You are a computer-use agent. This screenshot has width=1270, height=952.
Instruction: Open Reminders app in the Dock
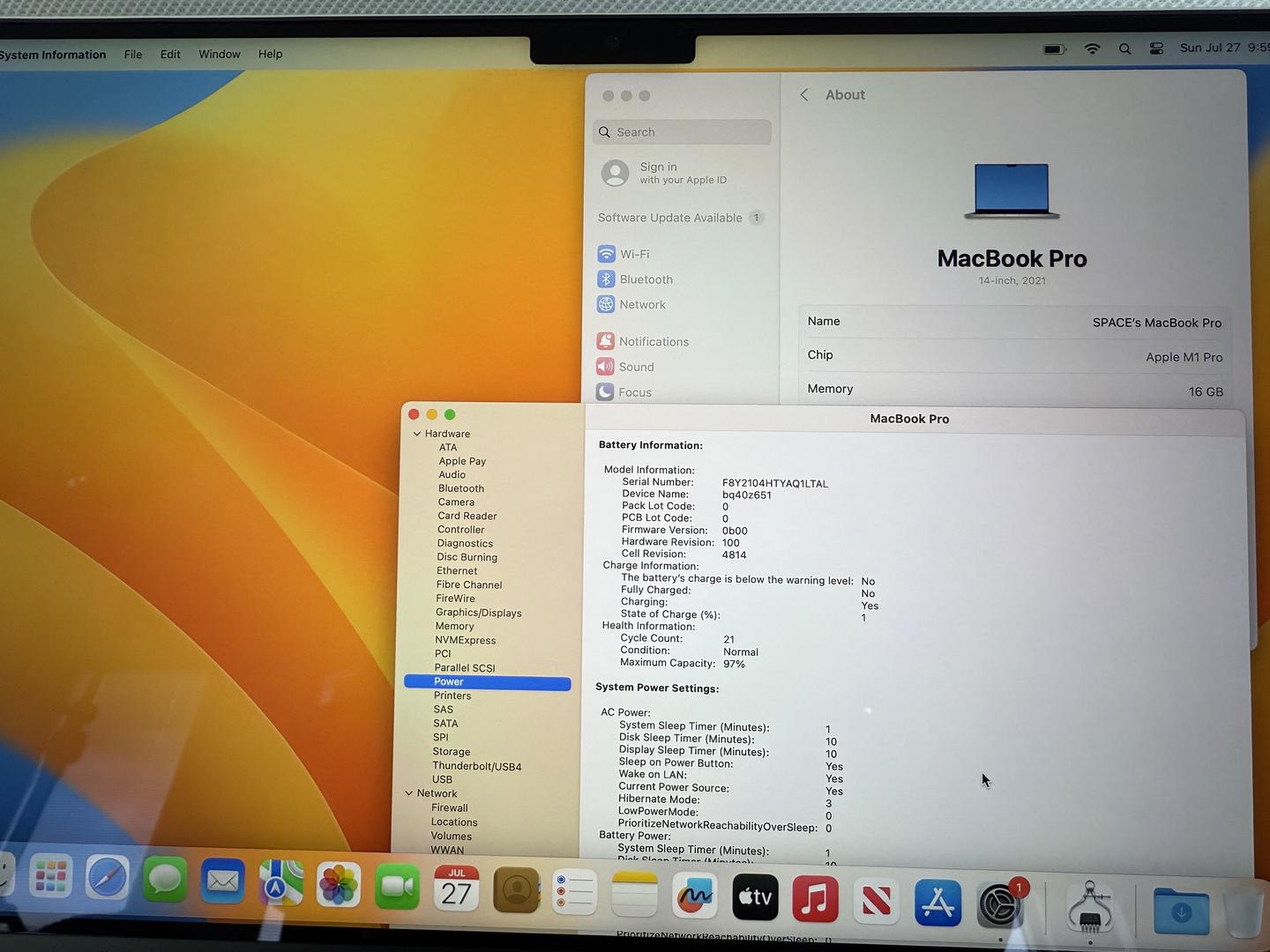(574, 892)
